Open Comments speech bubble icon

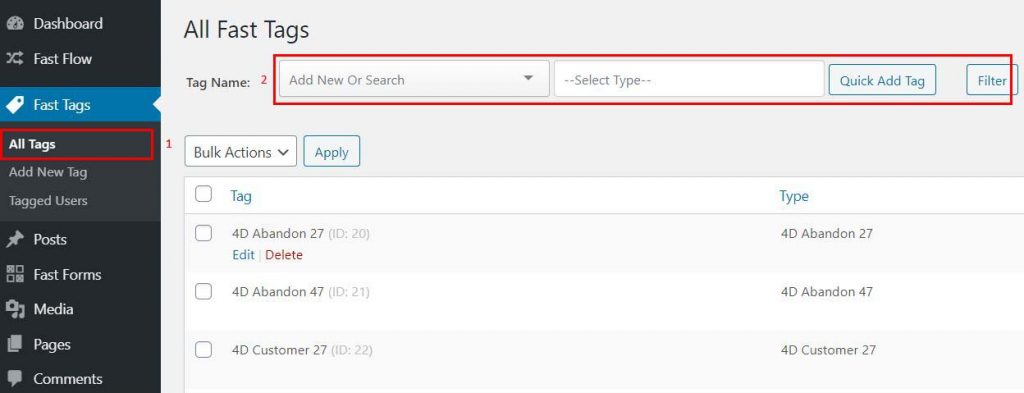14,379
